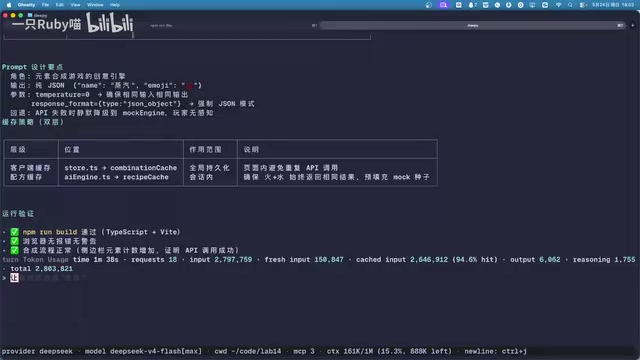Click the 'input 2,797,759' token value
This screenshot has height=360, width=640.
click(221, 260)
